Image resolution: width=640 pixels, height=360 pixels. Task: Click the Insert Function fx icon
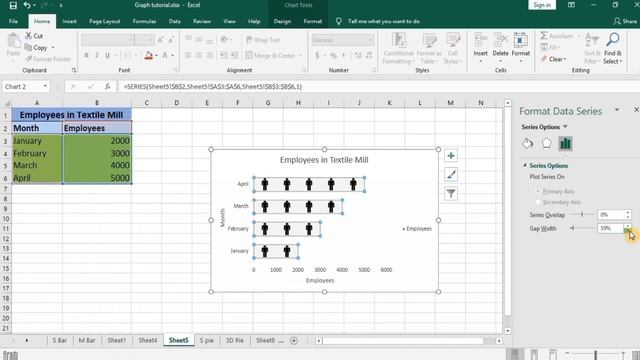coord(107,86)
